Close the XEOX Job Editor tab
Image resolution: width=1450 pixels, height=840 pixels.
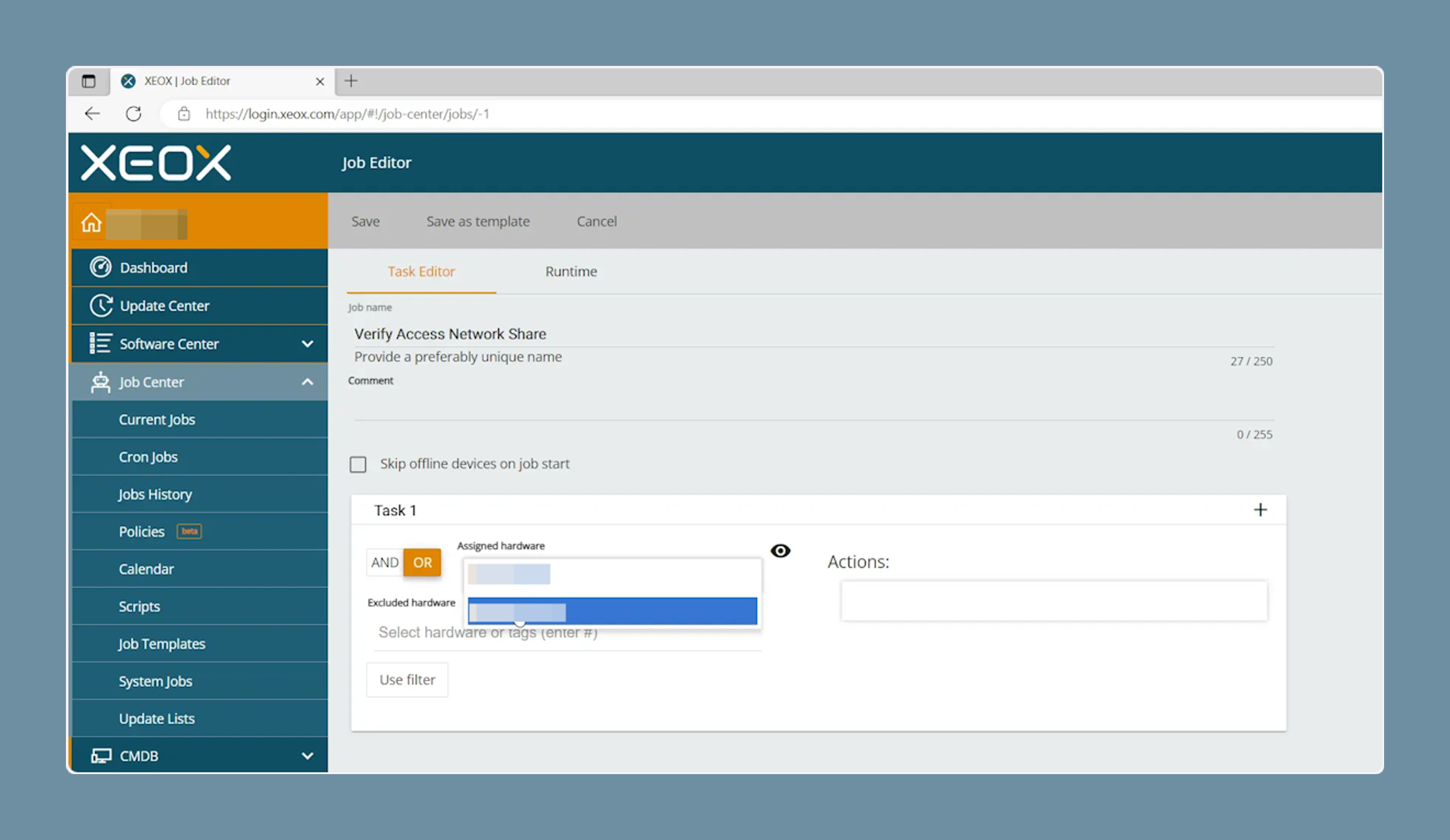pyautogui.click(x=320, y=81)
